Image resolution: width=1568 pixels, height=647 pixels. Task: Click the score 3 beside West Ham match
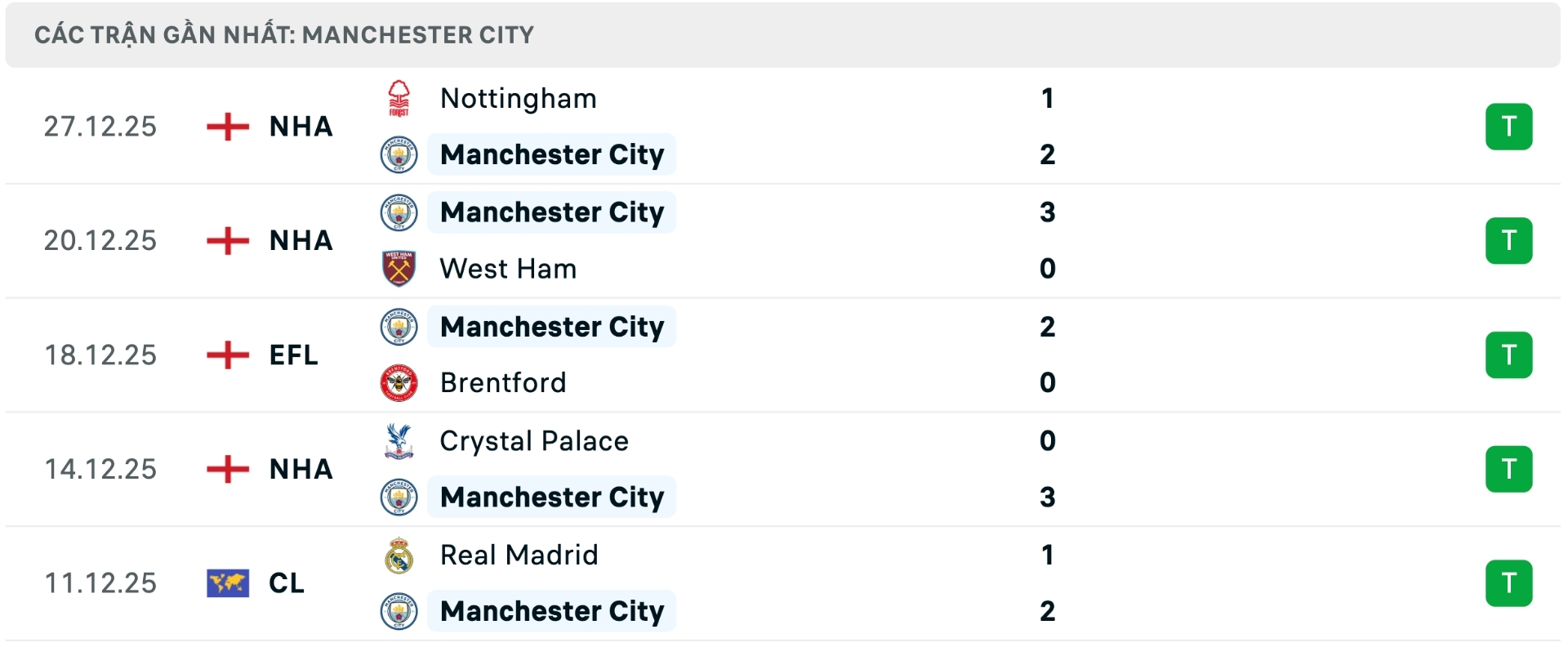(x=1049, y=212)
